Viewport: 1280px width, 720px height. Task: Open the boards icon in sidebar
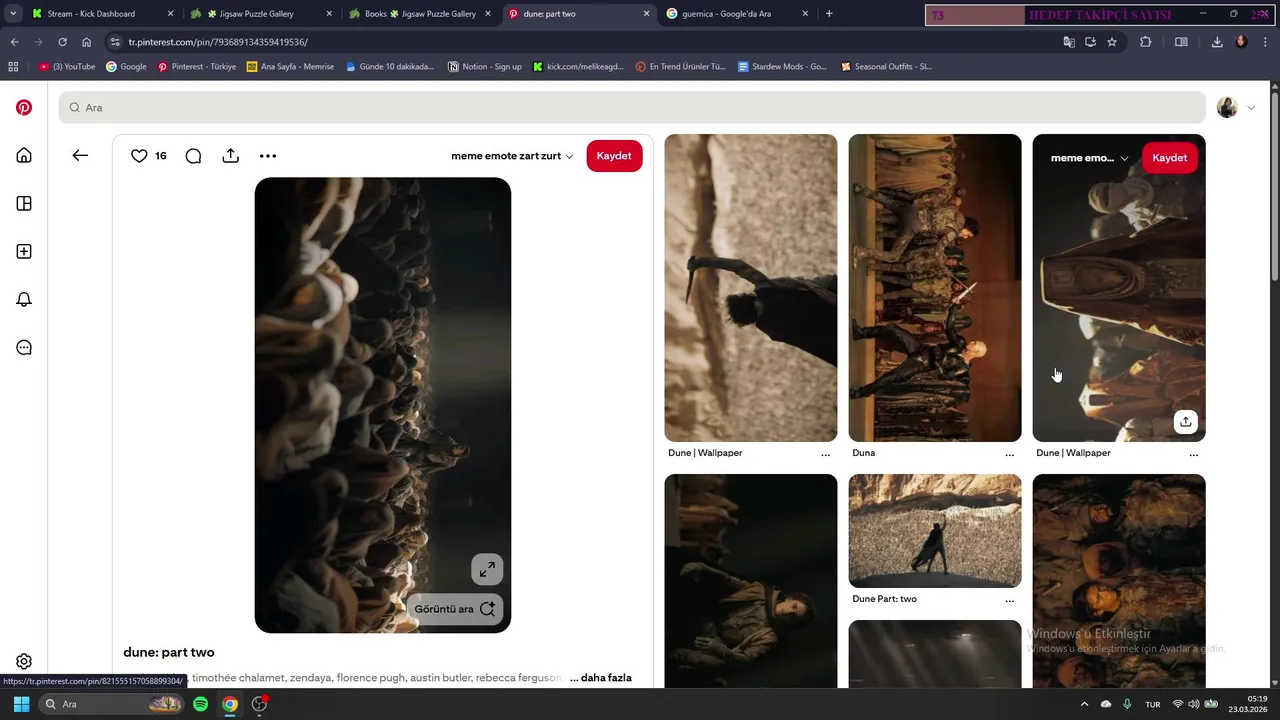point(24,203)
